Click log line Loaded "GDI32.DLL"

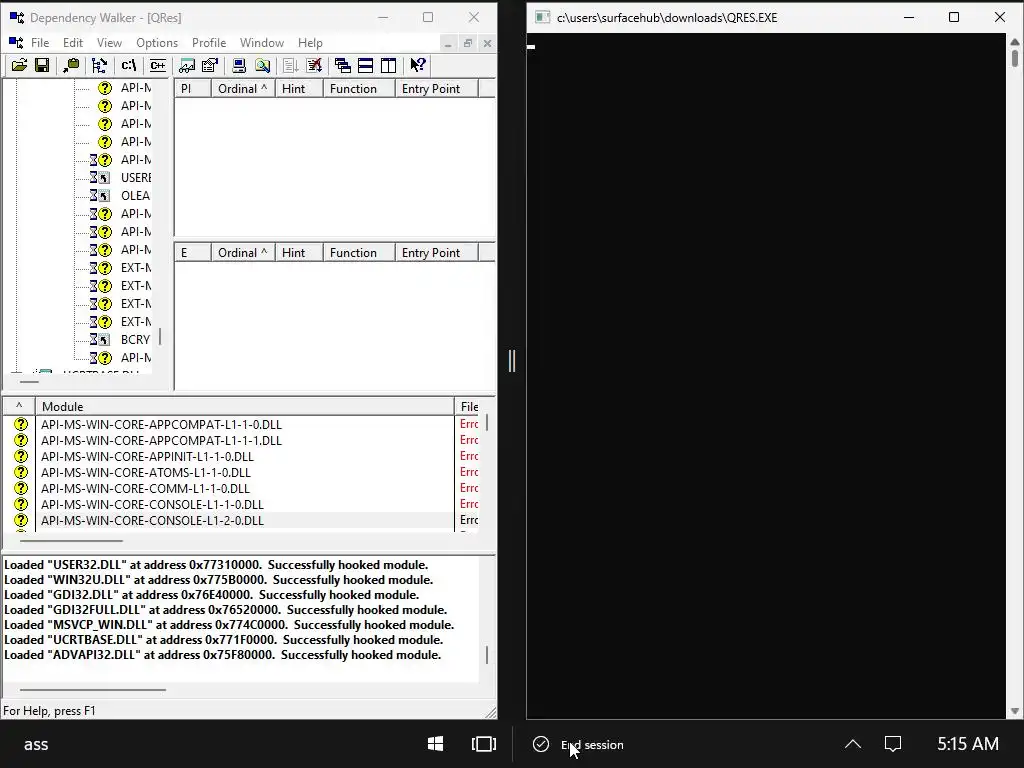pyautogui.click(x=212, y=595)
